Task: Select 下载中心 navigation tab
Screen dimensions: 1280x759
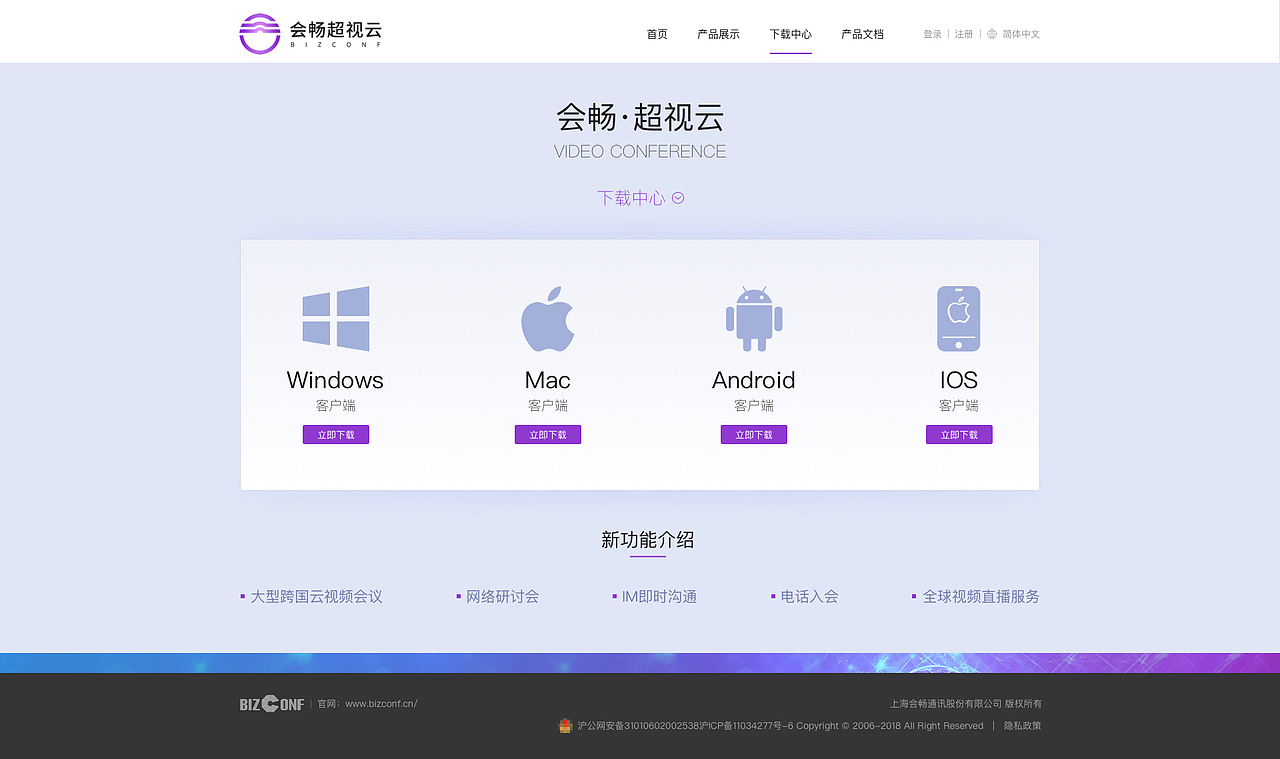Action: [x=791, y=34]
